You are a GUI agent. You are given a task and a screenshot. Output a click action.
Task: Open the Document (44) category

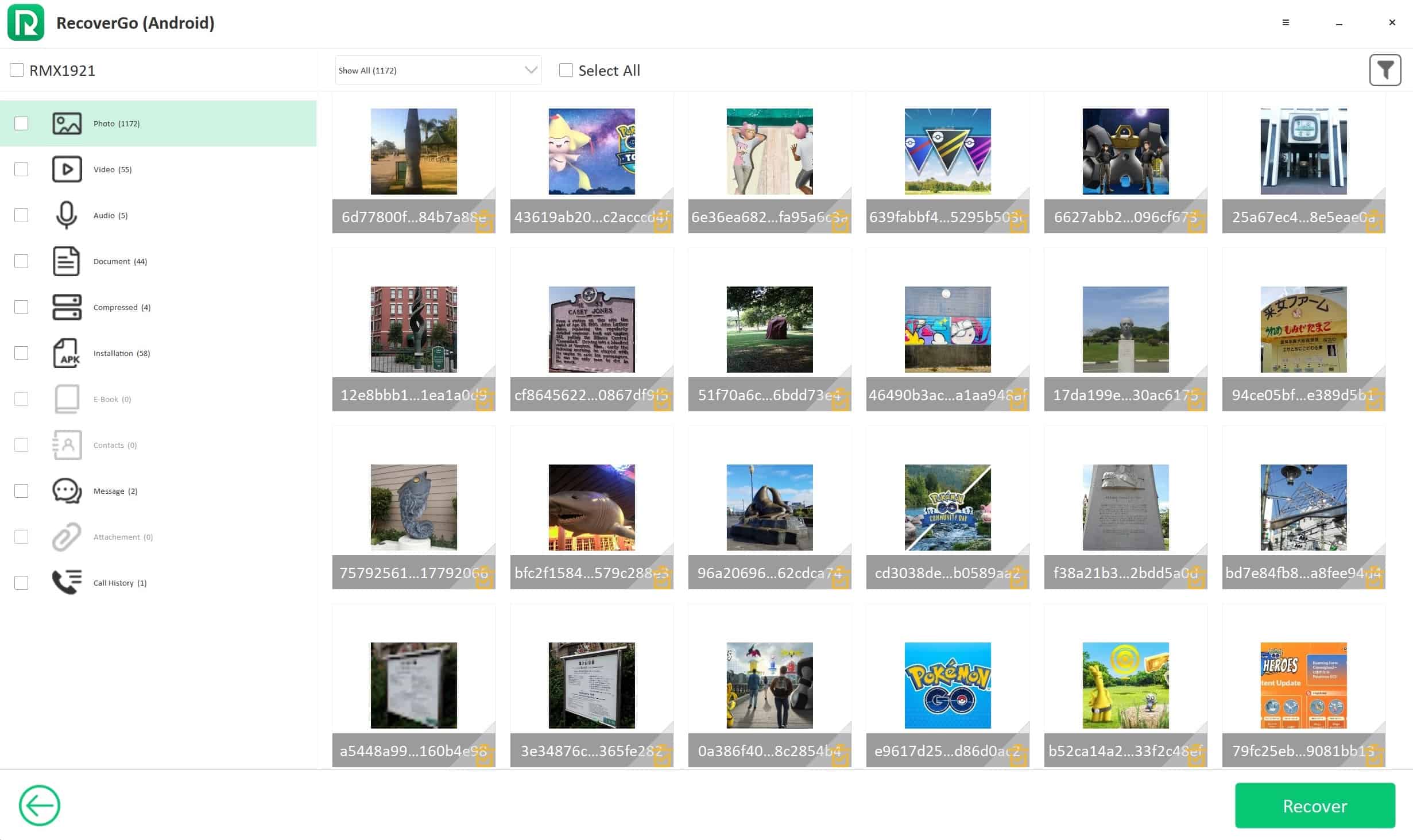120,261
